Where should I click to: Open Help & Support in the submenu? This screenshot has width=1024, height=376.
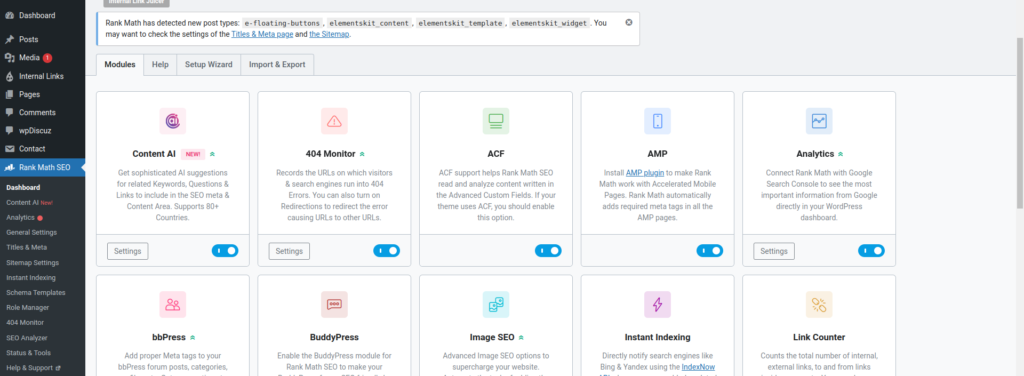pos(33,368)
